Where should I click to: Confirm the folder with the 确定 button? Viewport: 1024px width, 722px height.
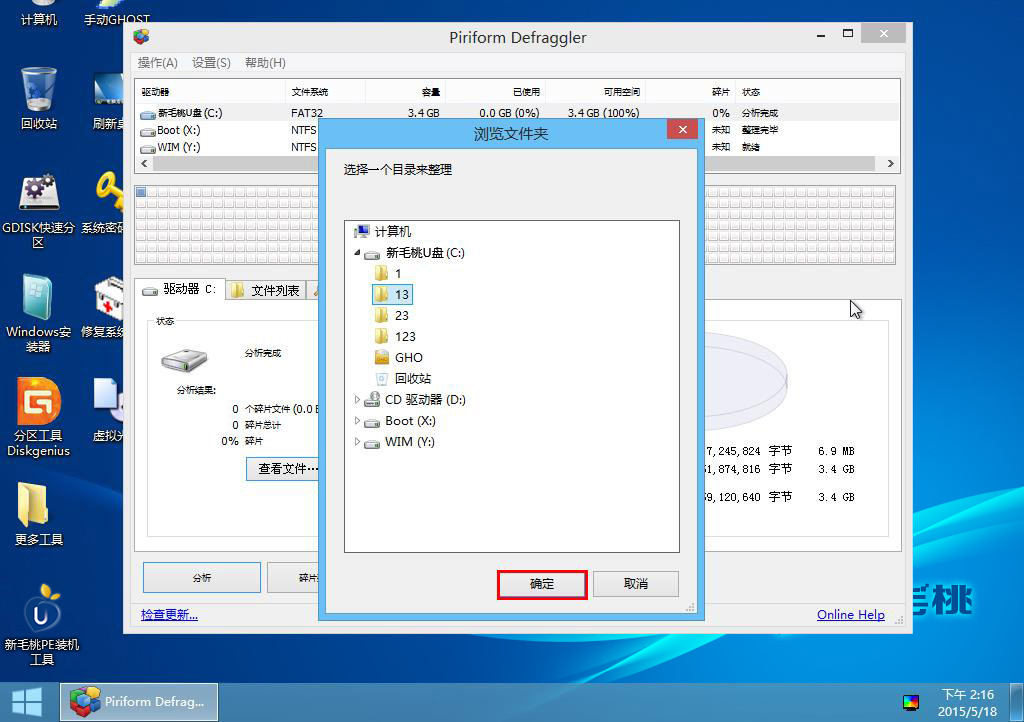point(541,584)
